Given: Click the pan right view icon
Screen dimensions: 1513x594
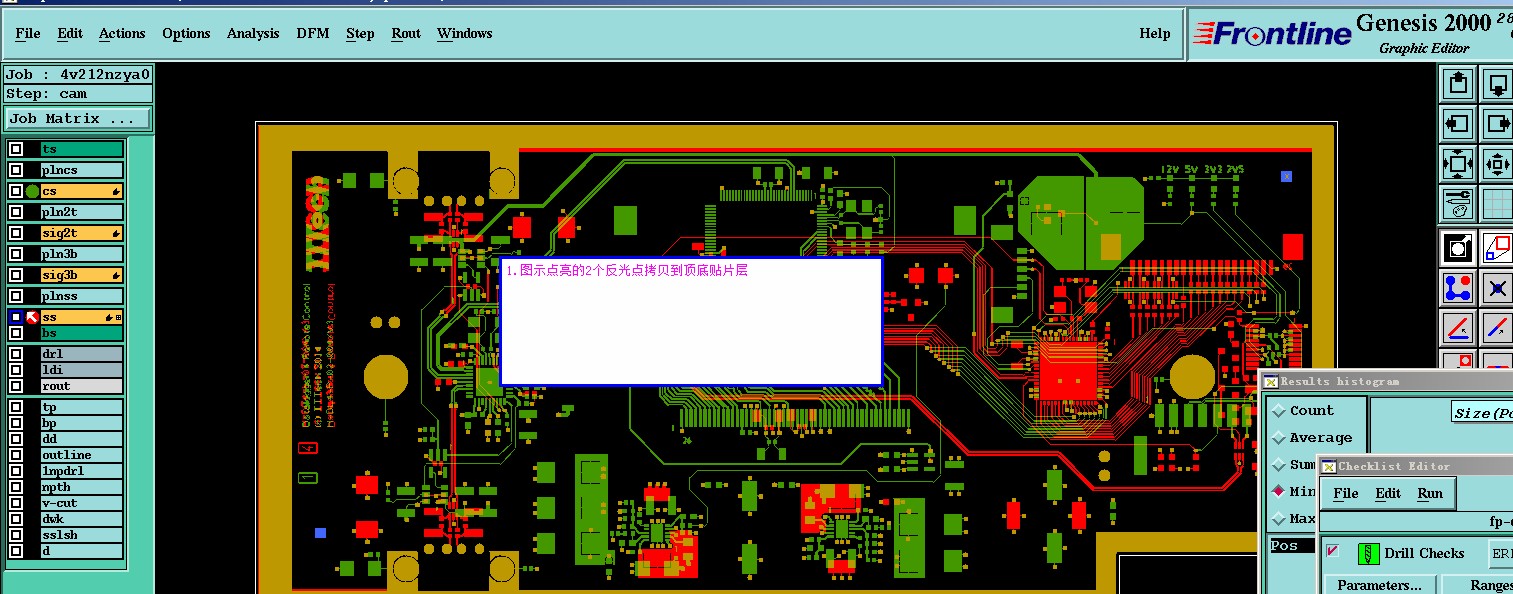Looking at the screenshot, I should tap(1497, 124).
